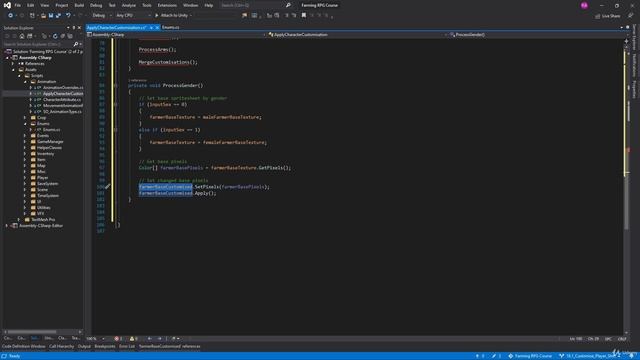
Task: Open the Extensions menu
Action: pyautogui.click(x=167, y=5)
